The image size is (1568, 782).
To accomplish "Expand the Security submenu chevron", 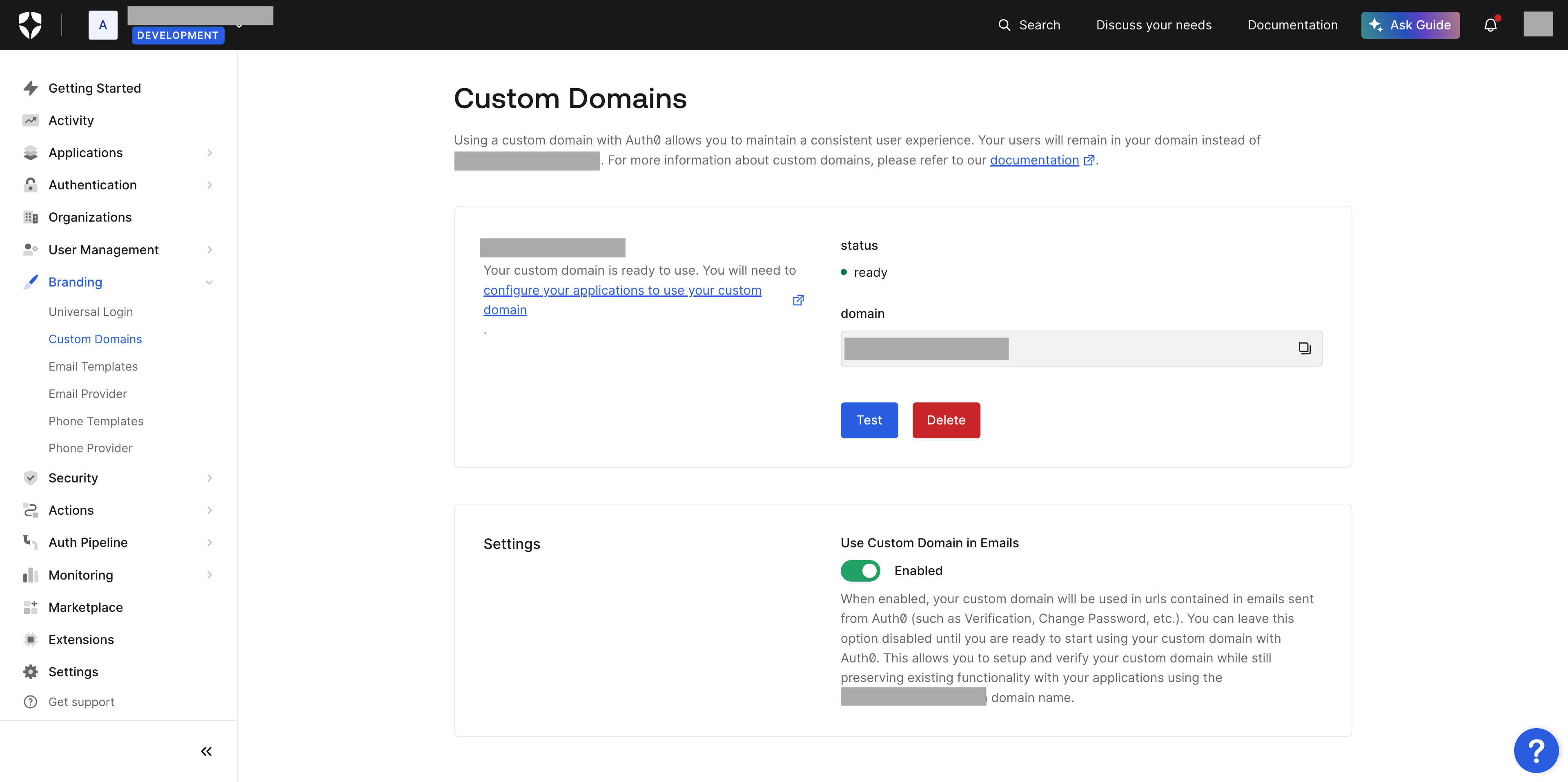I will [209, 478].
